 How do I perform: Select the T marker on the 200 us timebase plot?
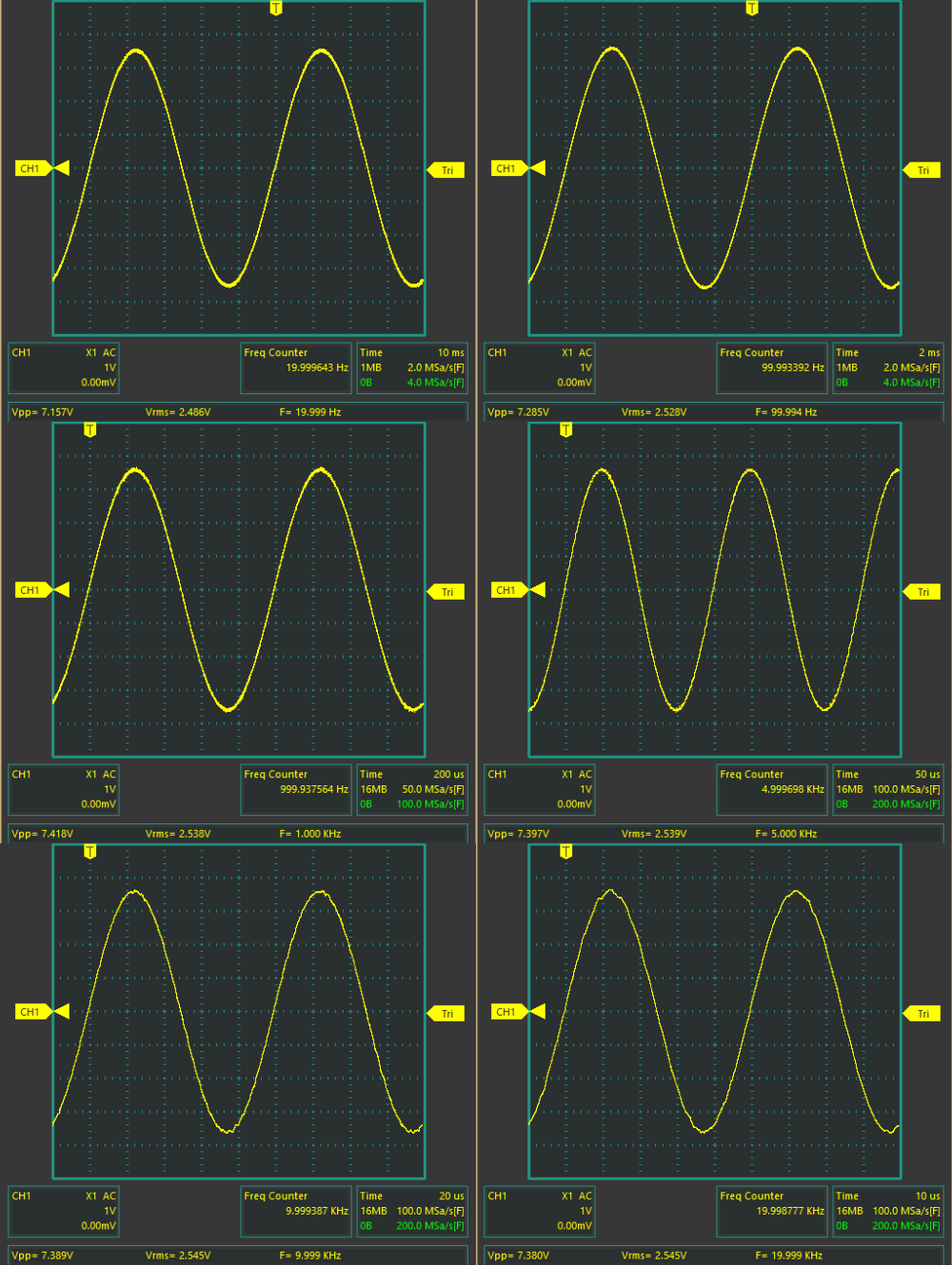[x=89, y=430]
